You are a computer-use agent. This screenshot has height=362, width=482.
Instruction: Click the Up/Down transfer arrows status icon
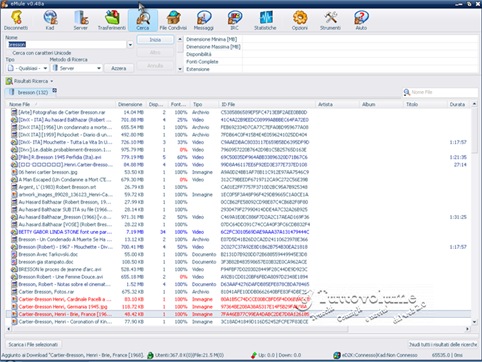254,355
